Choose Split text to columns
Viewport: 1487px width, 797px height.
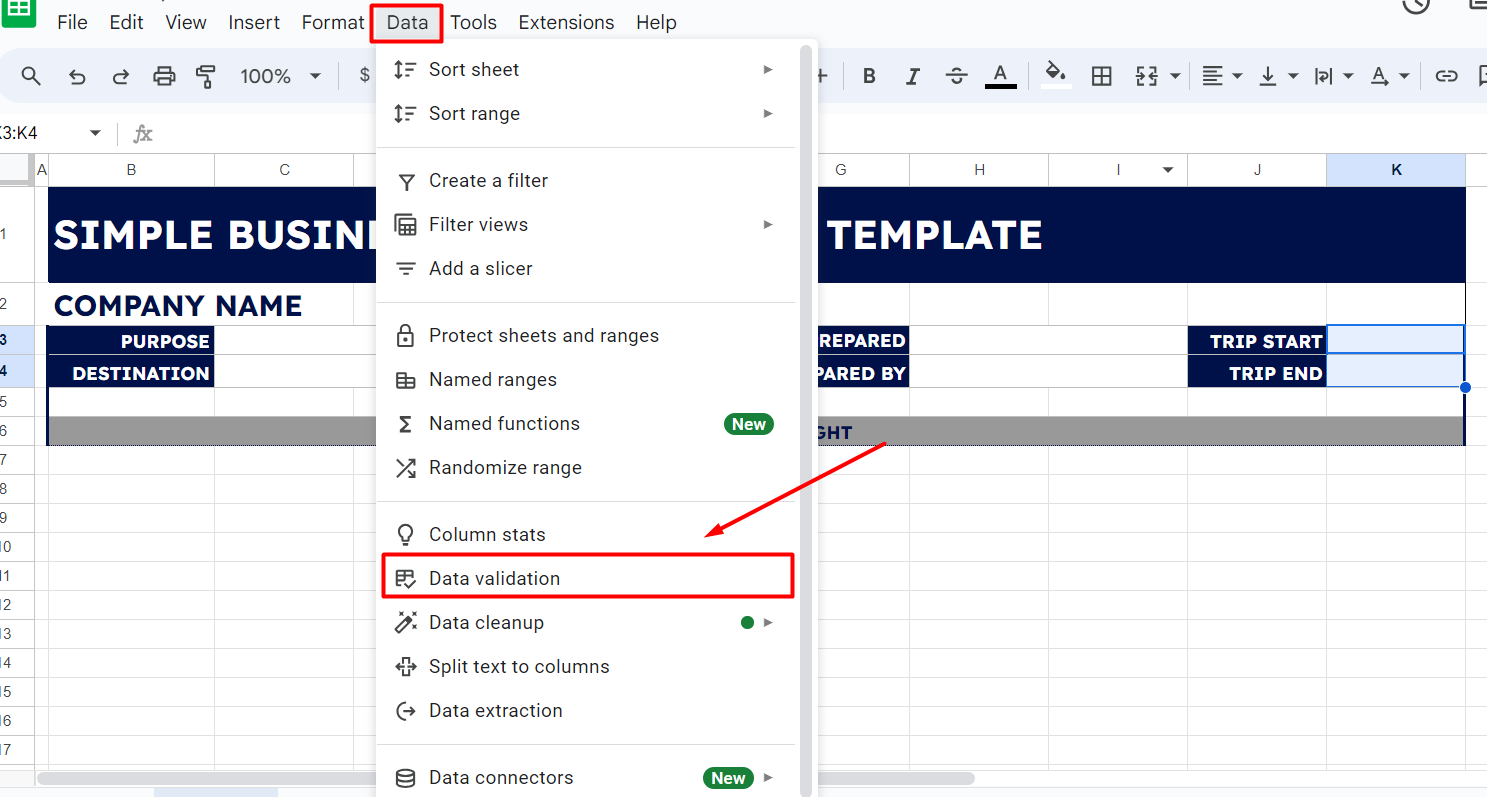tap(586, 667)
